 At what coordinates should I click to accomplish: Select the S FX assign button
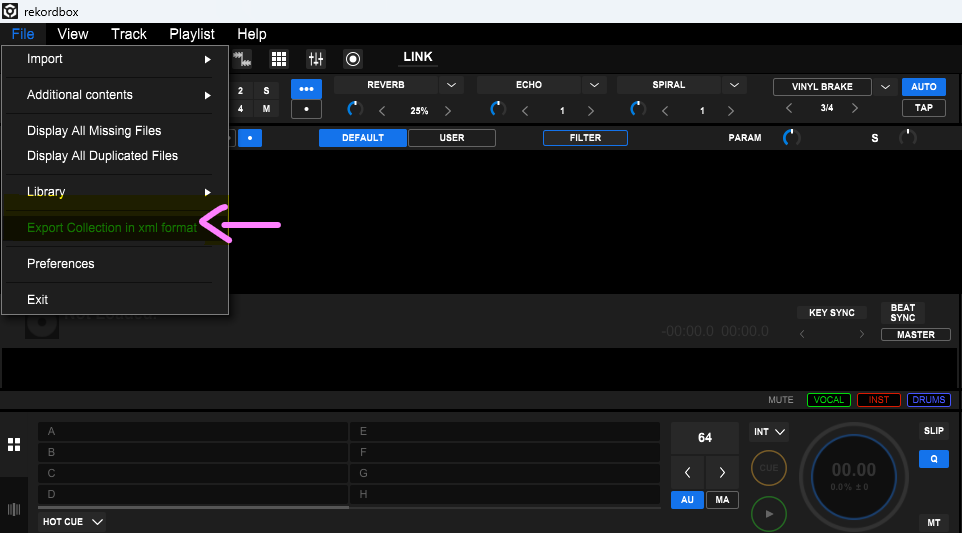266,91
